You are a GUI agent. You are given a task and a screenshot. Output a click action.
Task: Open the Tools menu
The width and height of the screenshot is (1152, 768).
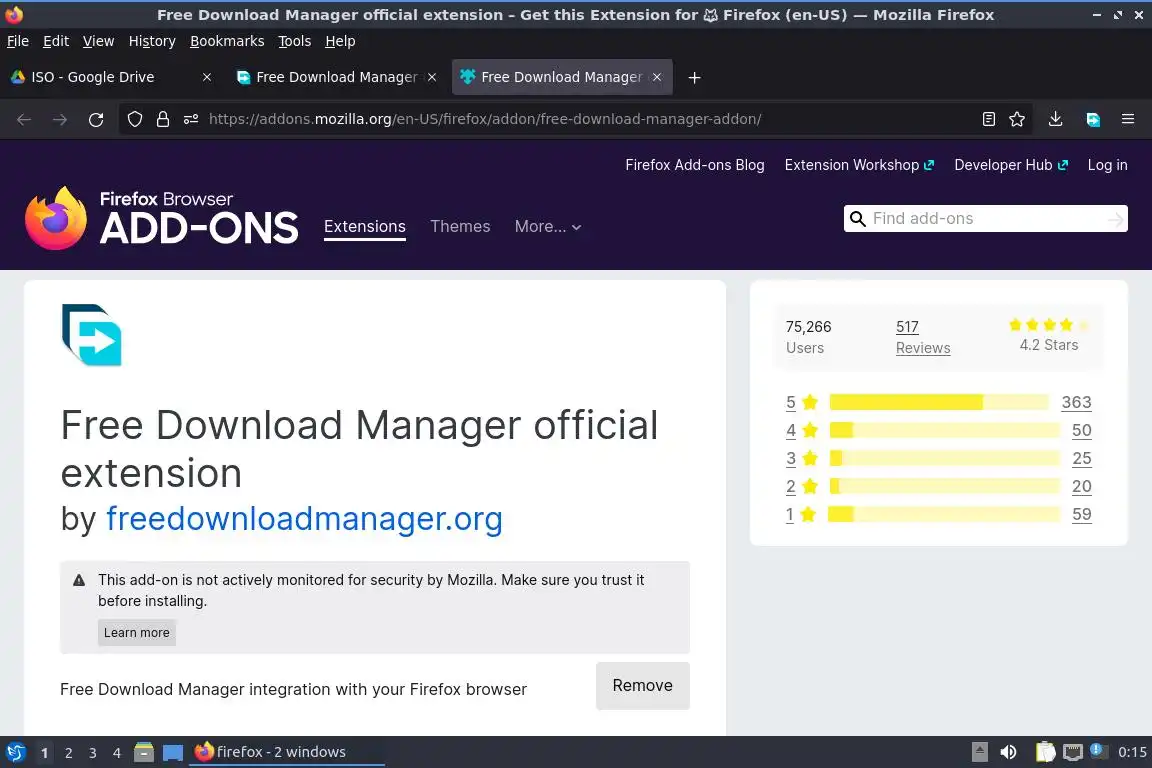pos(295,41)
